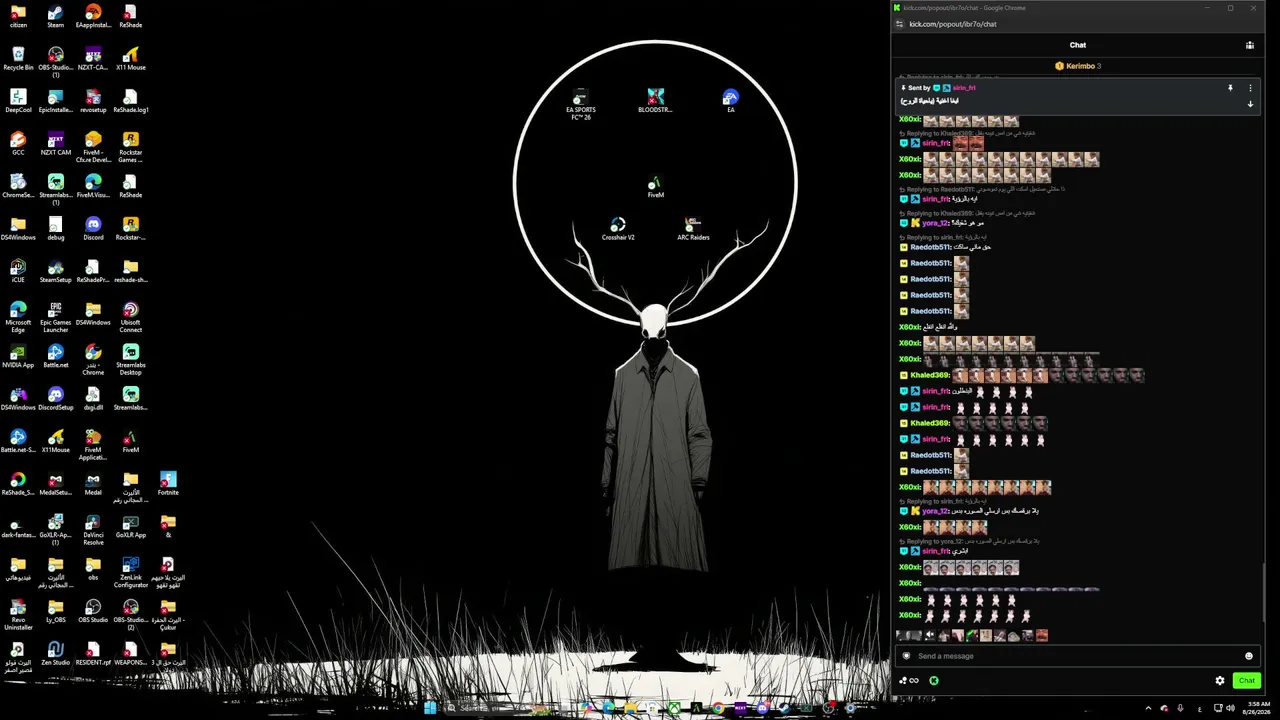Open channel points icon below message box

(908, 681)
